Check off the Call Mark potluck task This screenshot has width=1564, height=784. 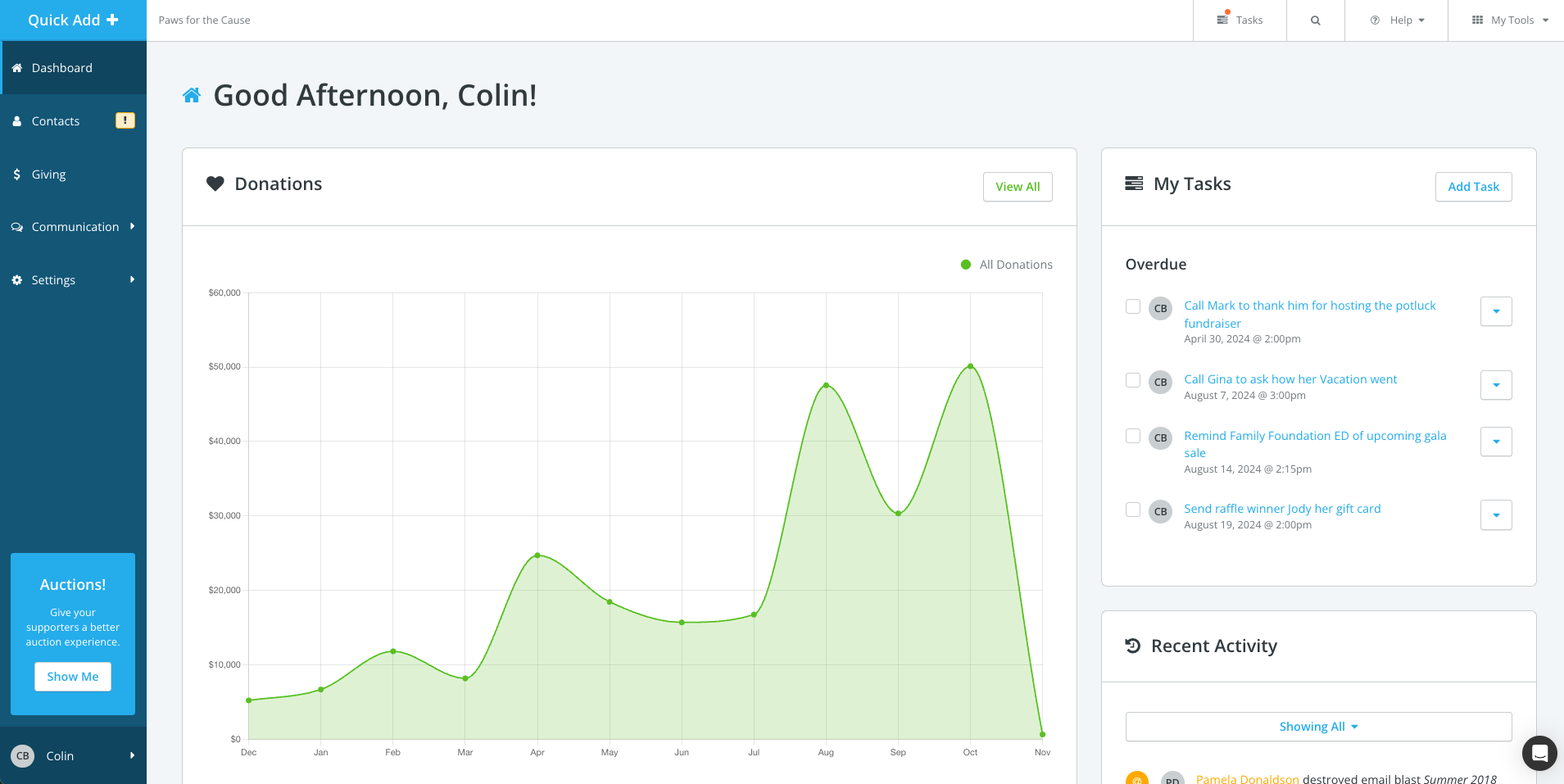coord(1133,306)
